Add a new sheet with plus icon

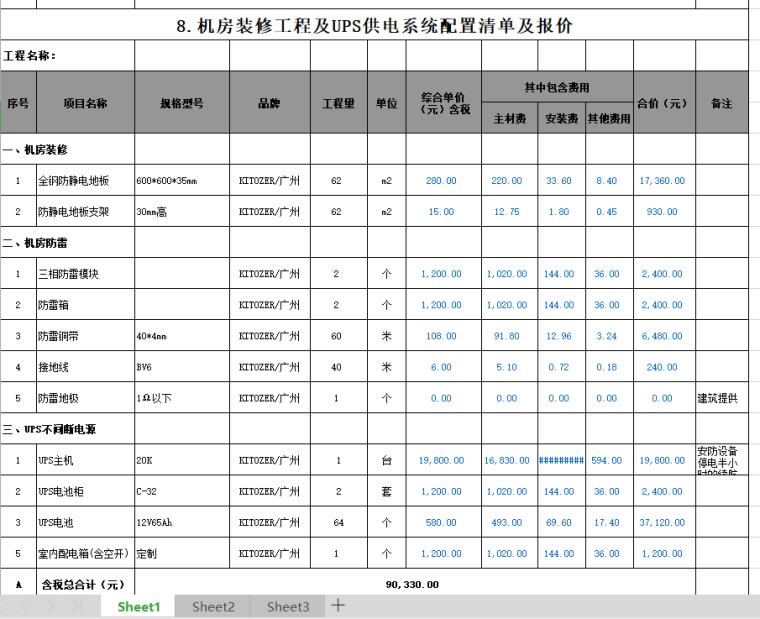(x=338, y=605)
